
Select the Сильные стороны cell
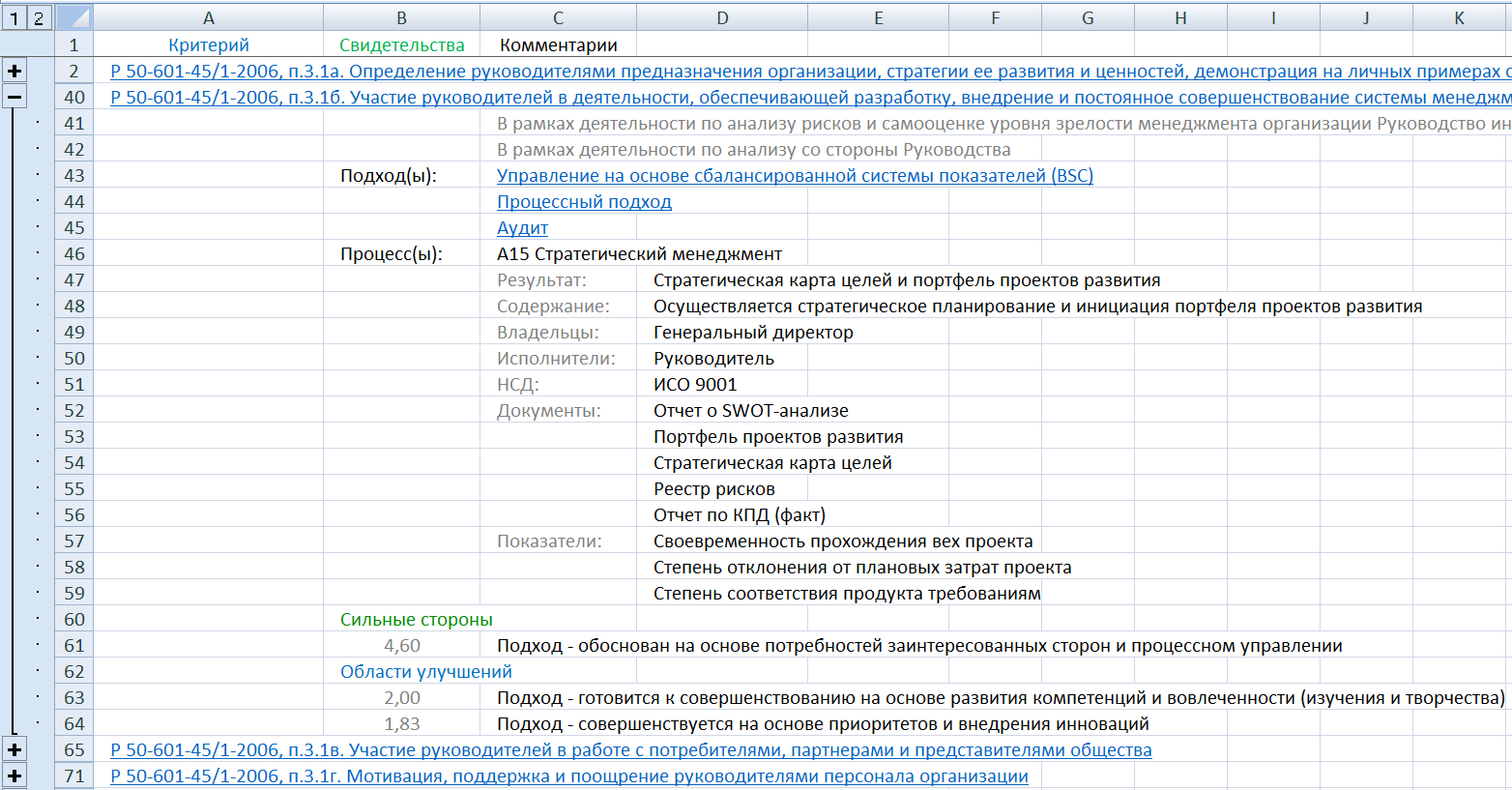[416, 620]
